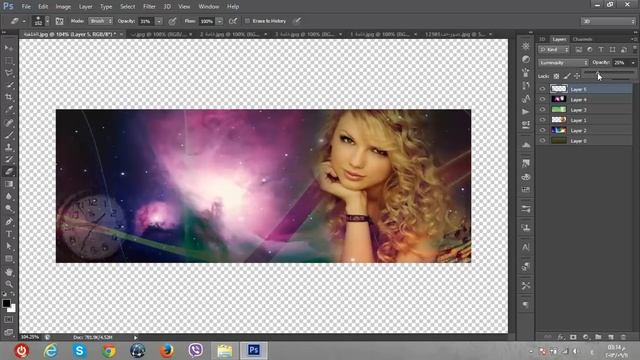Screen dimensions: 640x360
Task: Click the foreground color swatch
Action: [6, 303]
